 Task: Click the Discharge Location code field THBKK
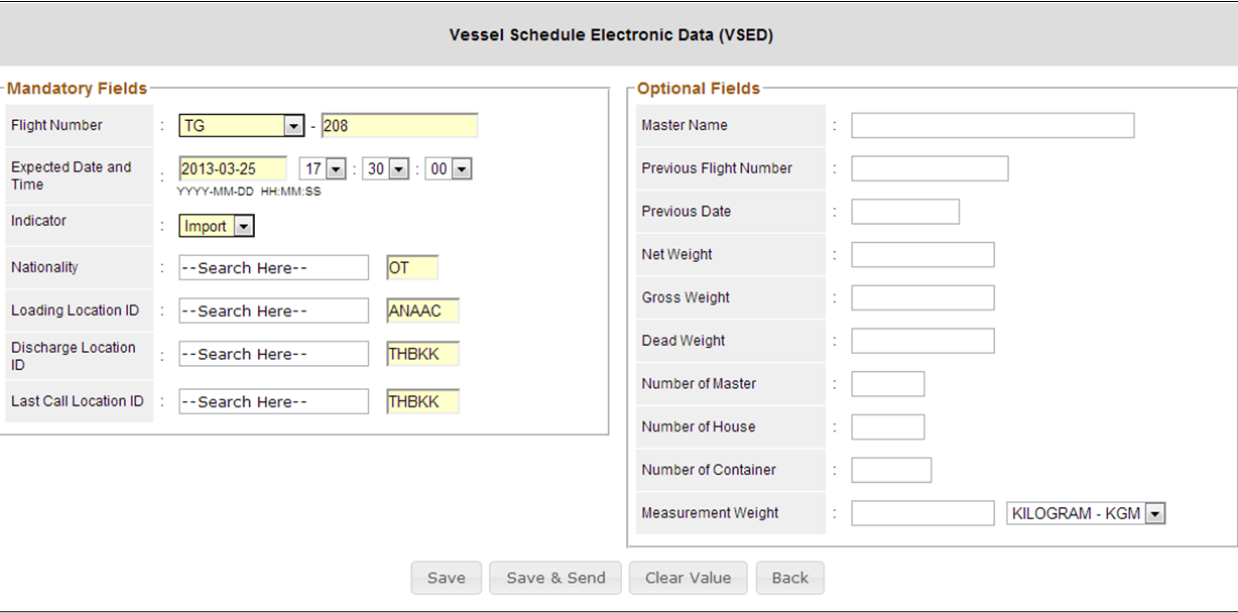coord(422,354)
